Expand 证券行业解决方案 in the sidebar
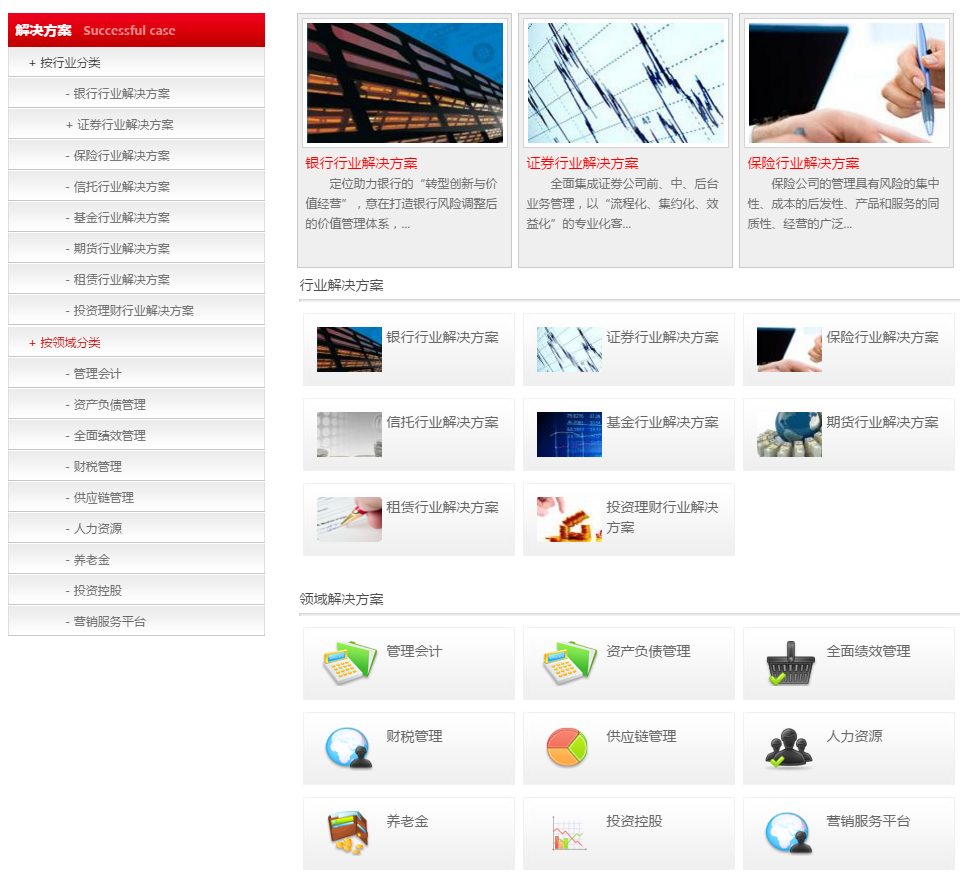 (136, 125)
